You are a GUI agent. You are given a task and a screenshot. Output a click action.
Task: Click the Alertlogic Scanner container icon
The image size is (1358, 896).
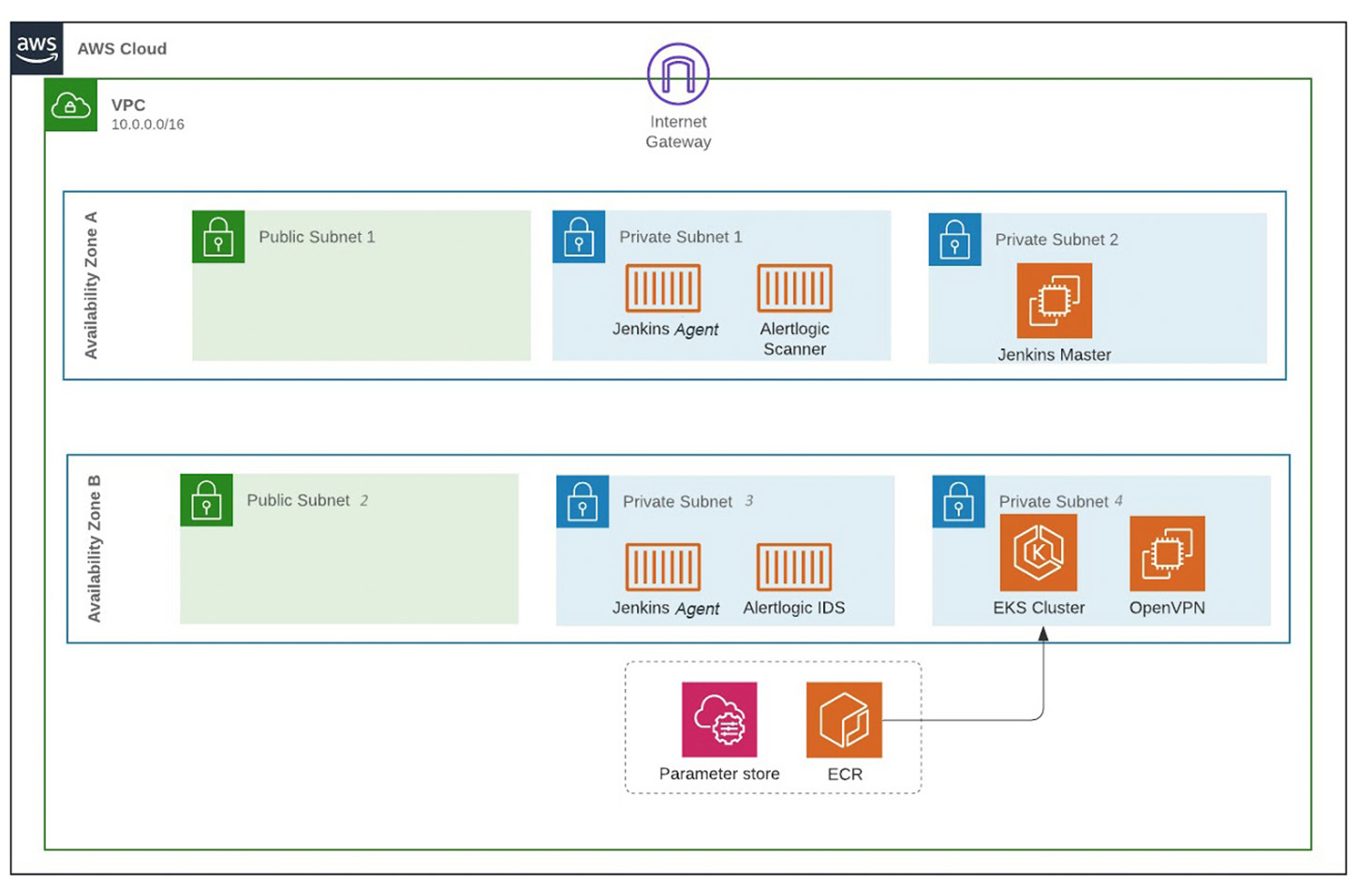pos(794,287)
